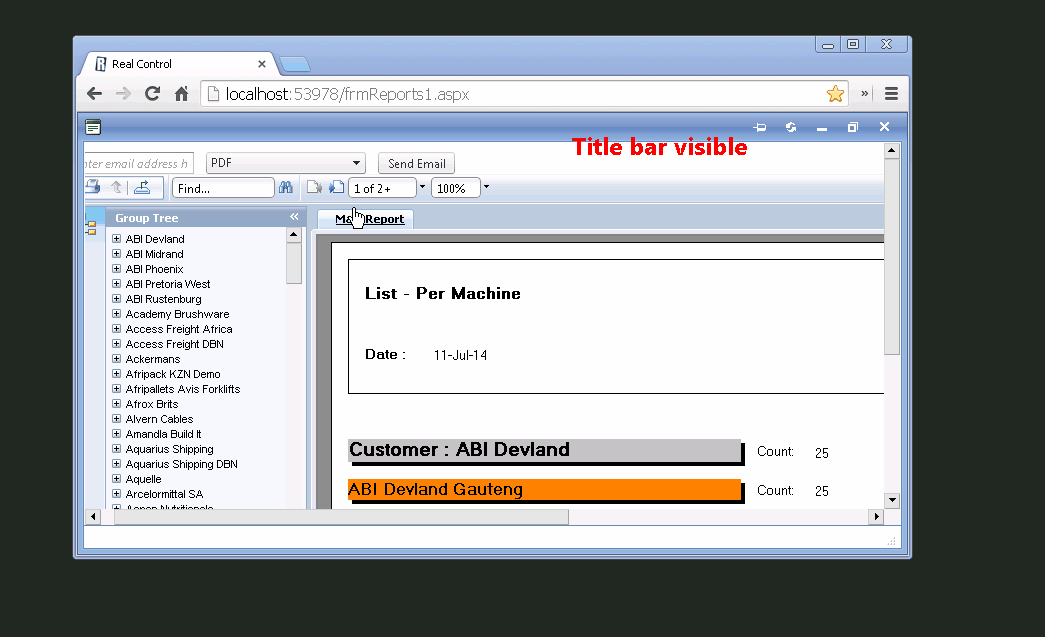Collapse the Group Tree panel
1045x637 pixels.
tap(295, 217)
